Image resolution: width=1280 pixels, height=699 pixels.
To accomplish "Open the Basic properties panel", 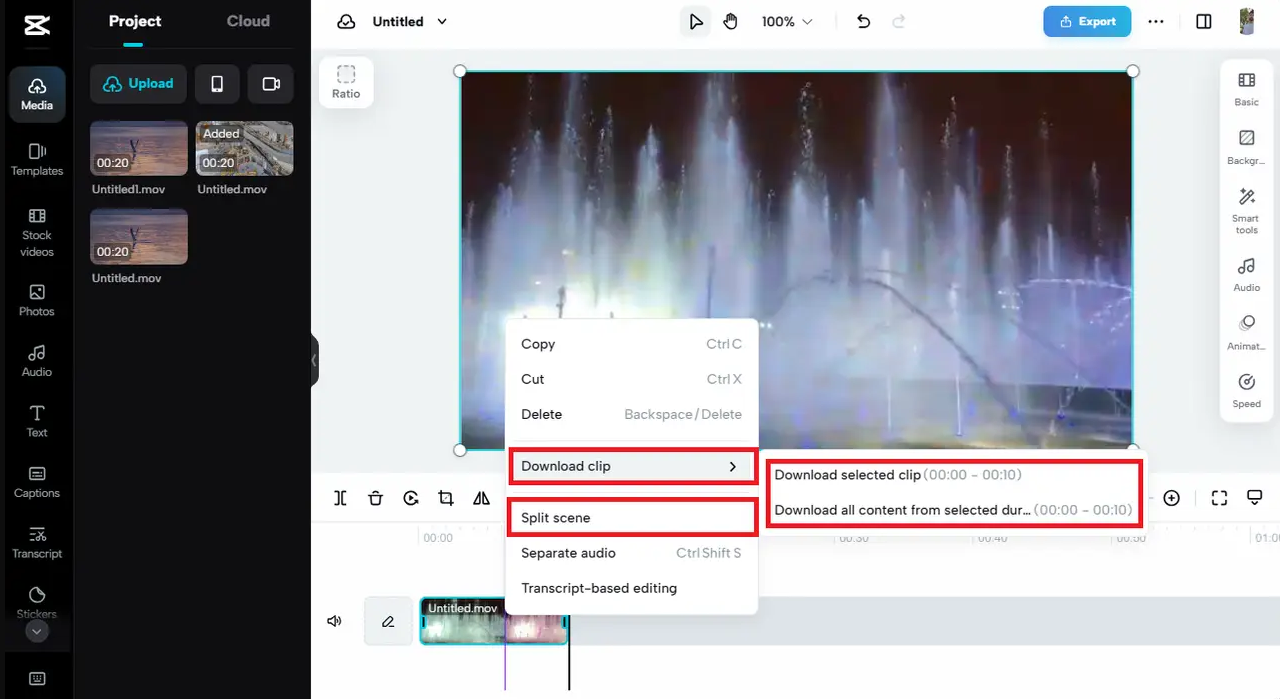I will tap(1247, 88).
